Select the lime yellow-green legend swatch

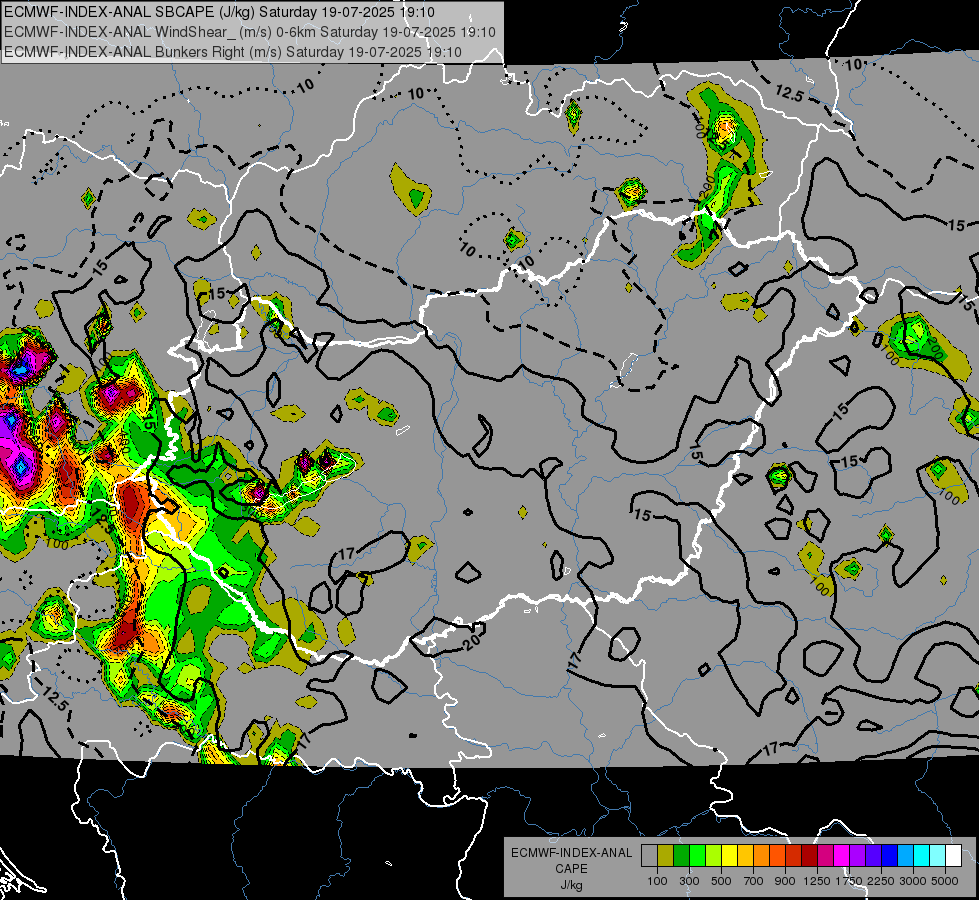714,856
